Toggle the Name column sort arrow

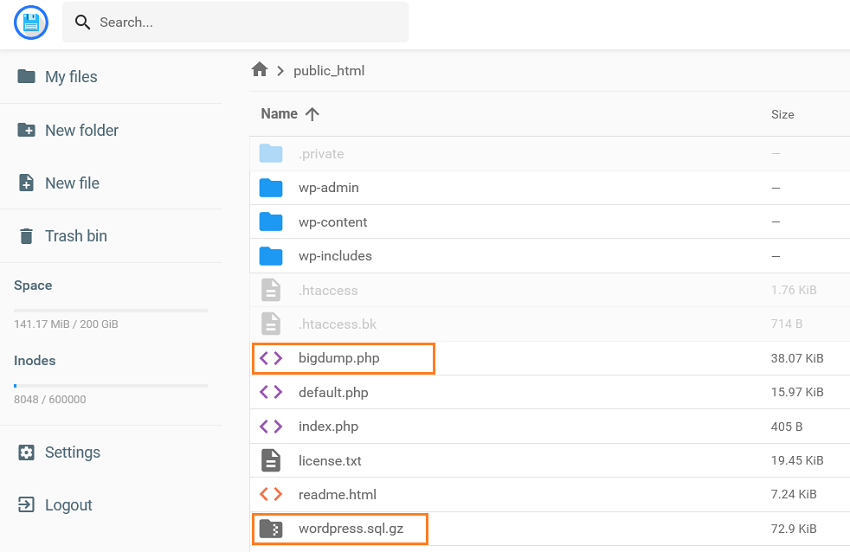[312, 114]
